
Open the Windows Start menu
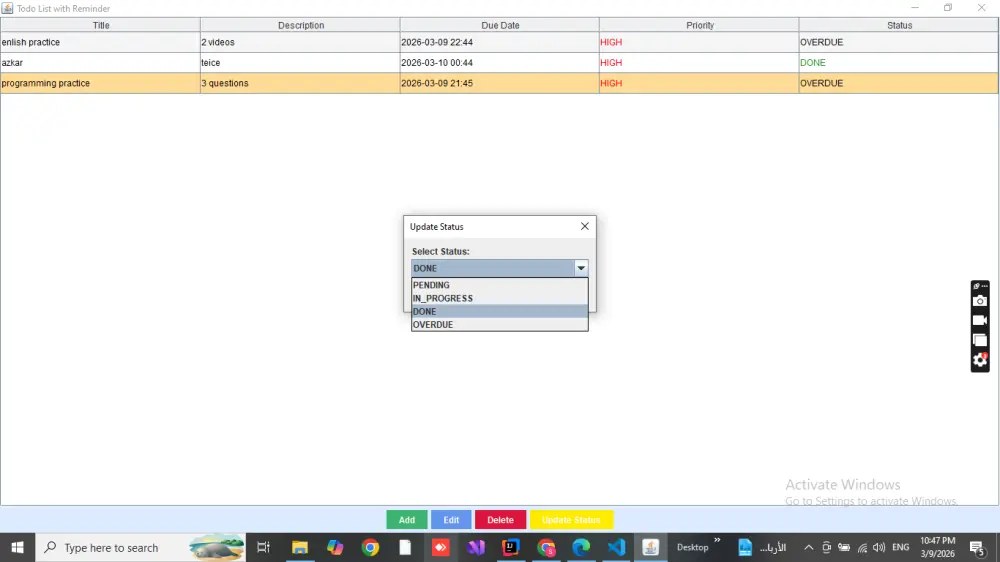point(17,547)
